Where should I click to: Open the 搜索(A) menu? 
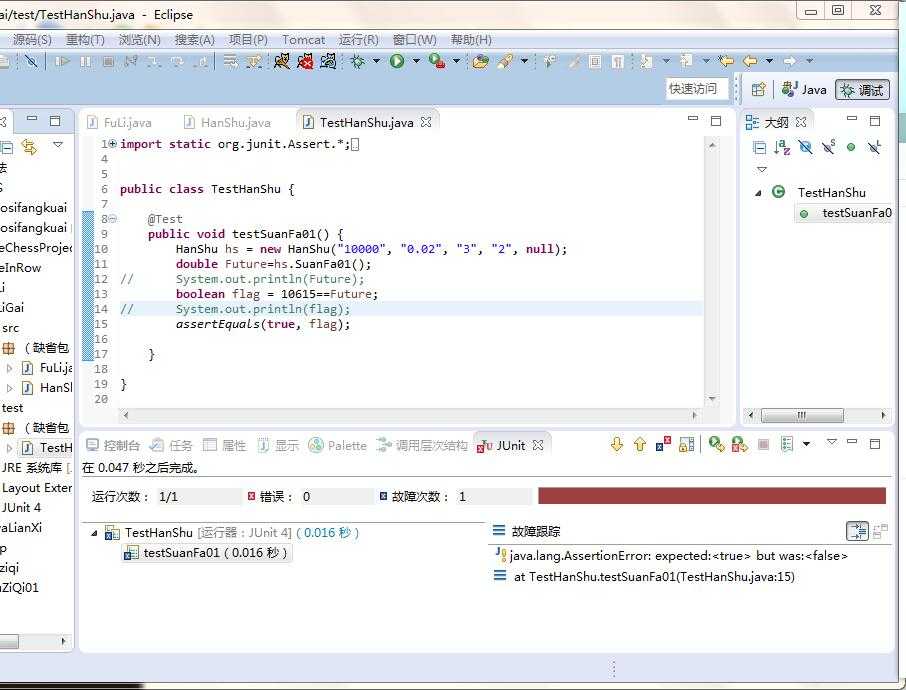coord(194,40)
